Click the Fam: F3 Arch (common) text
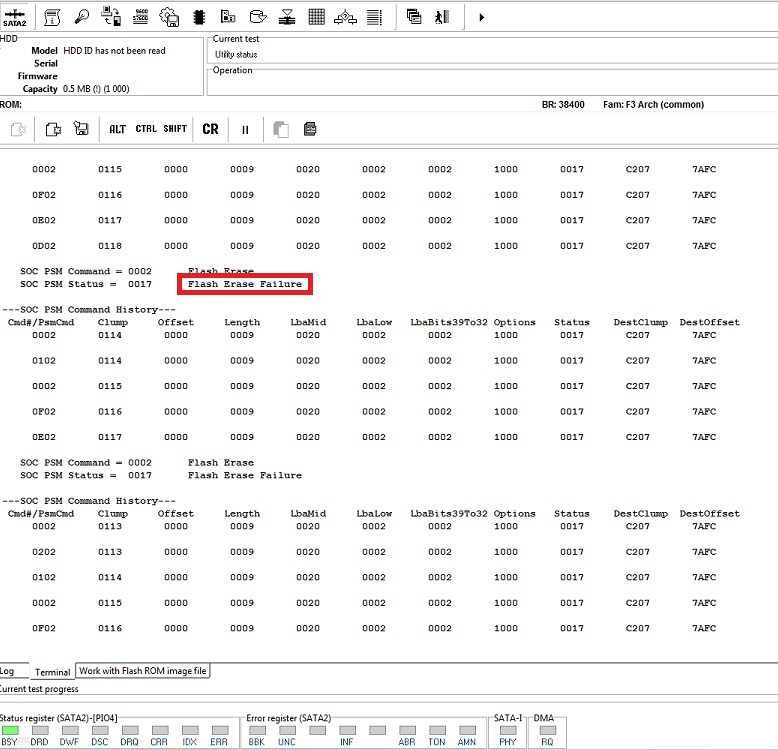The image size is (778, 750). tap(653, 105)
